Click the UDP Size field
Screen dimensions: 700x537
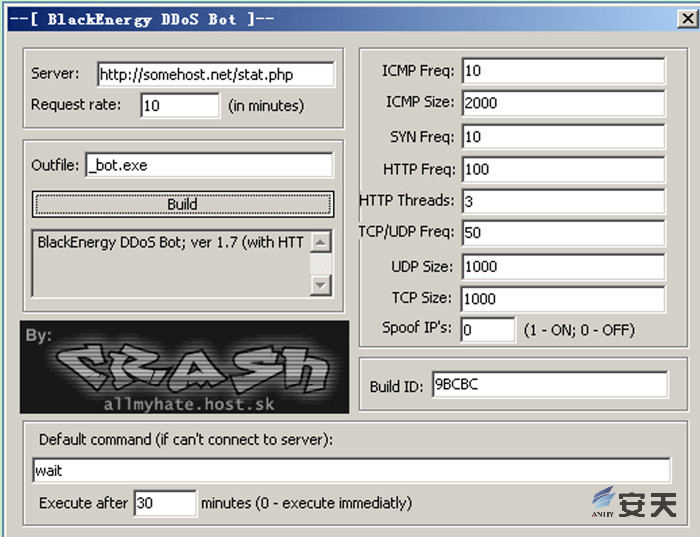coord(563,266)
